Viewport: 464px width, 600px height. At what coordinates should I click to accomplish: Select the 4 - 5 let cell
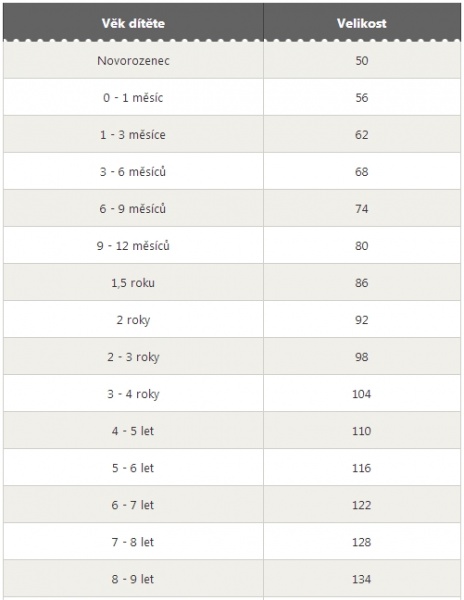(x=133, y=431)
